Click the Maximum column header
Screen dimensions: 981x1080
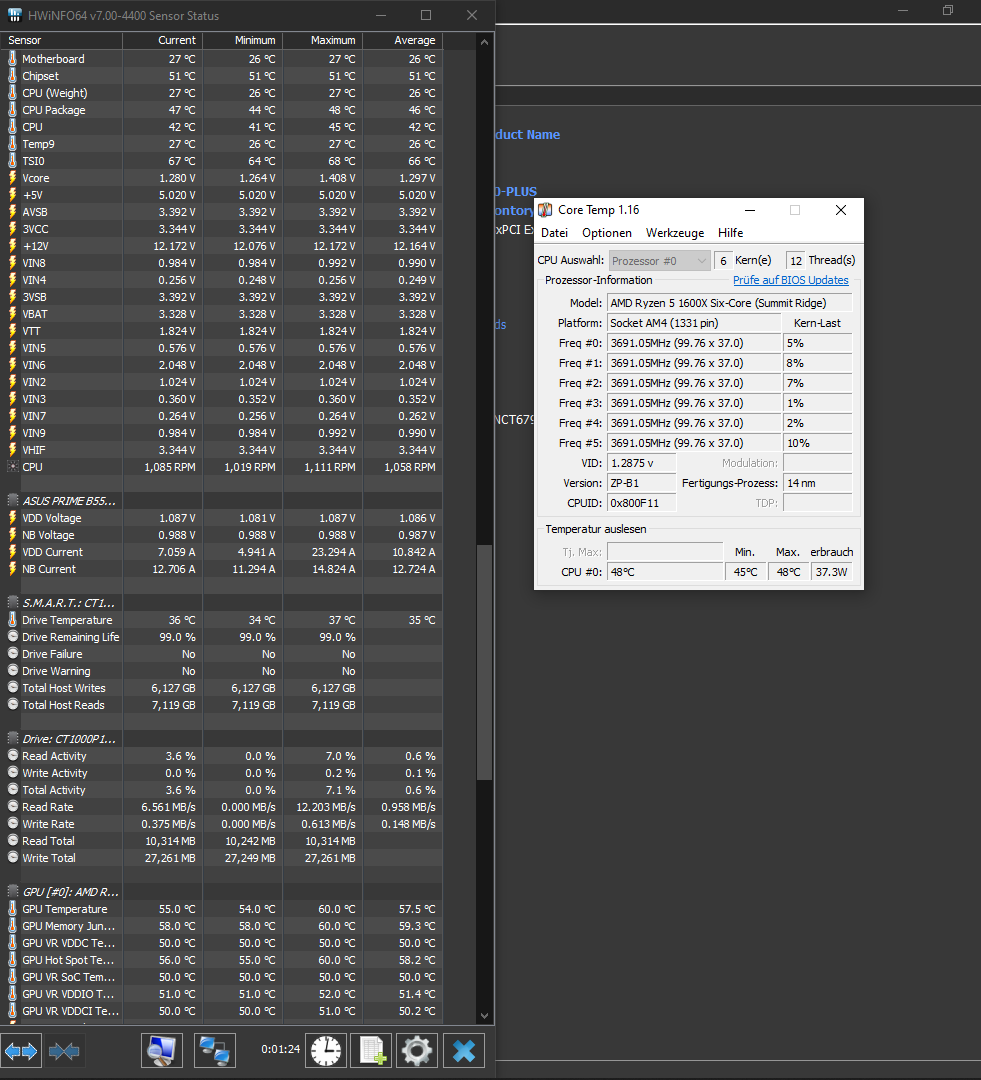point(322,41)
